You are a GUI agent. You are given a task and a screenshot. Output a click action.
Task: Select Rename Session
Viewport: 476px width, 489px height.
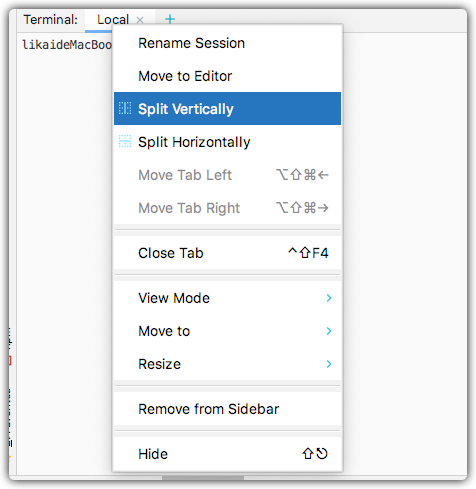(227, 43)
